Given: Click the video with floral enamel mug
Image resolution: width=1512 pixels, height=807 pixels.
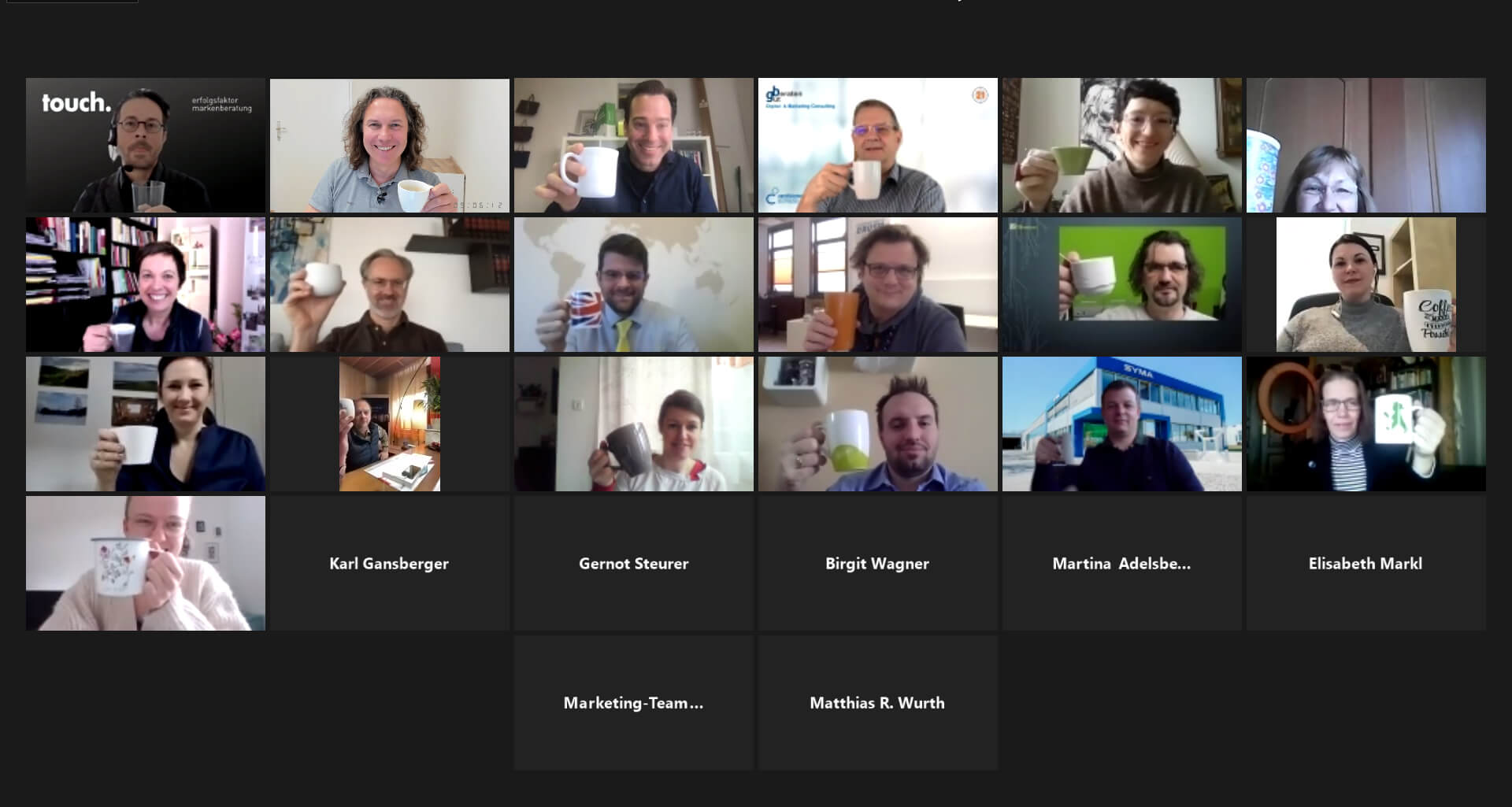Looking at the screenshot, I should tap(146, 563).
